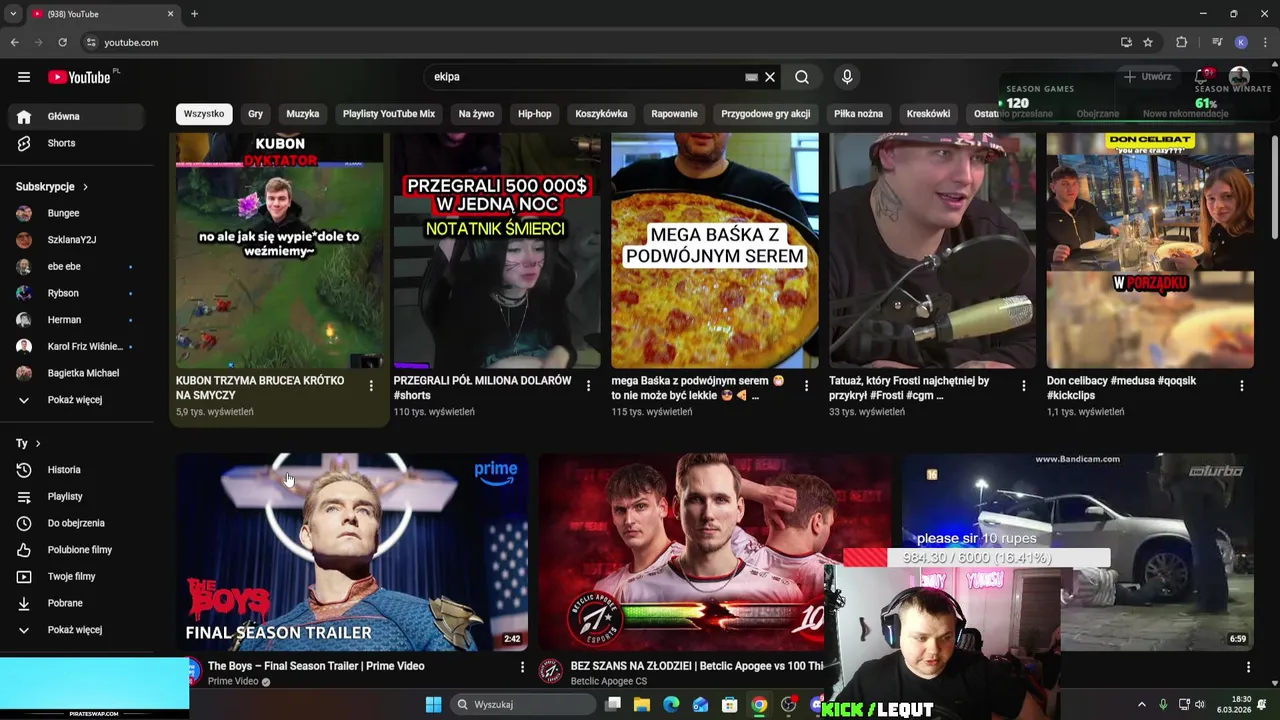The height and width of the screenshot is (720, 1280).
Task: Select the Wszystko filter chip
Action: [204, 114]
